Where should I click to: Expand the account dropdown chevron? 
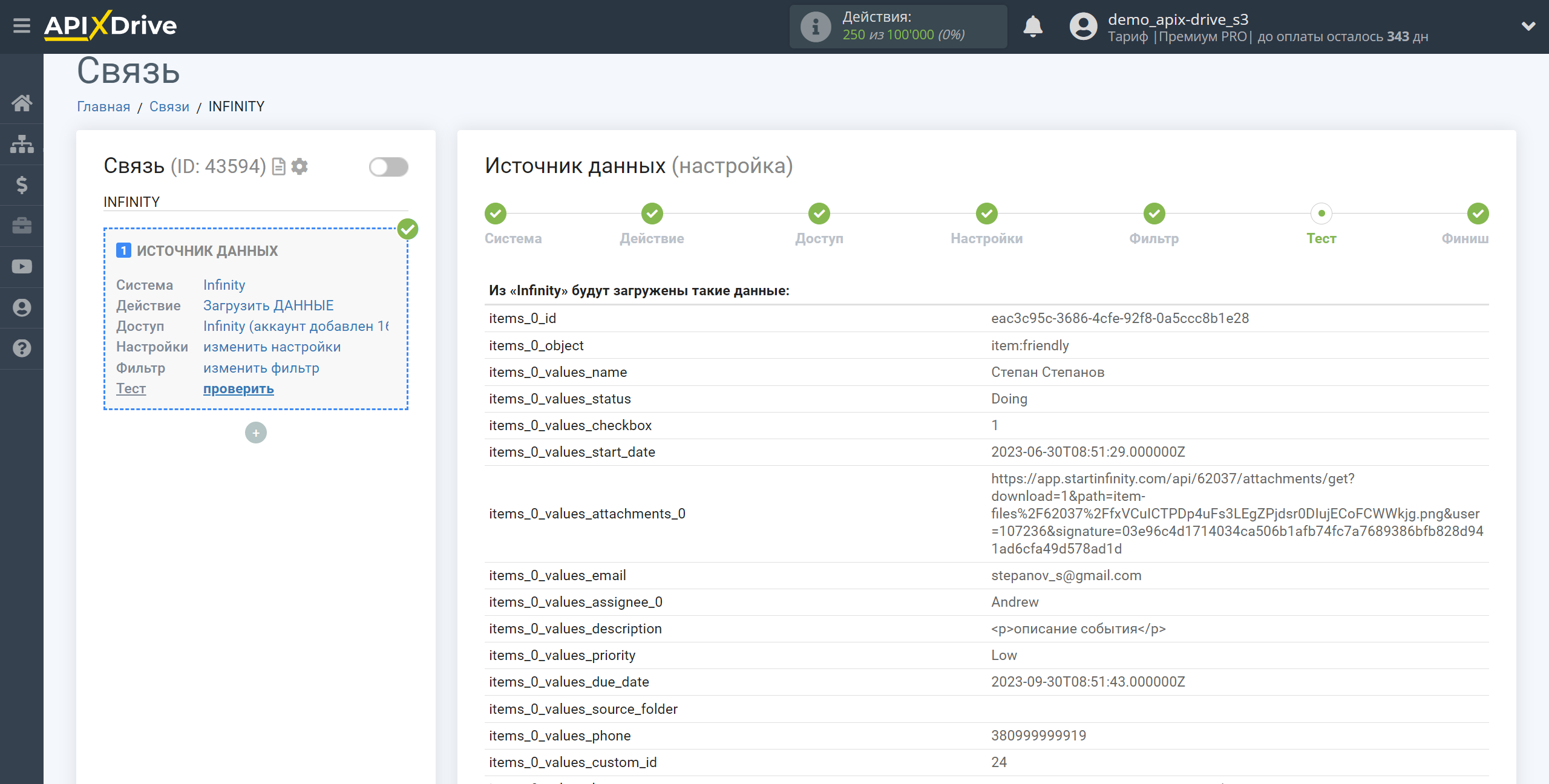pos(1528,26)
